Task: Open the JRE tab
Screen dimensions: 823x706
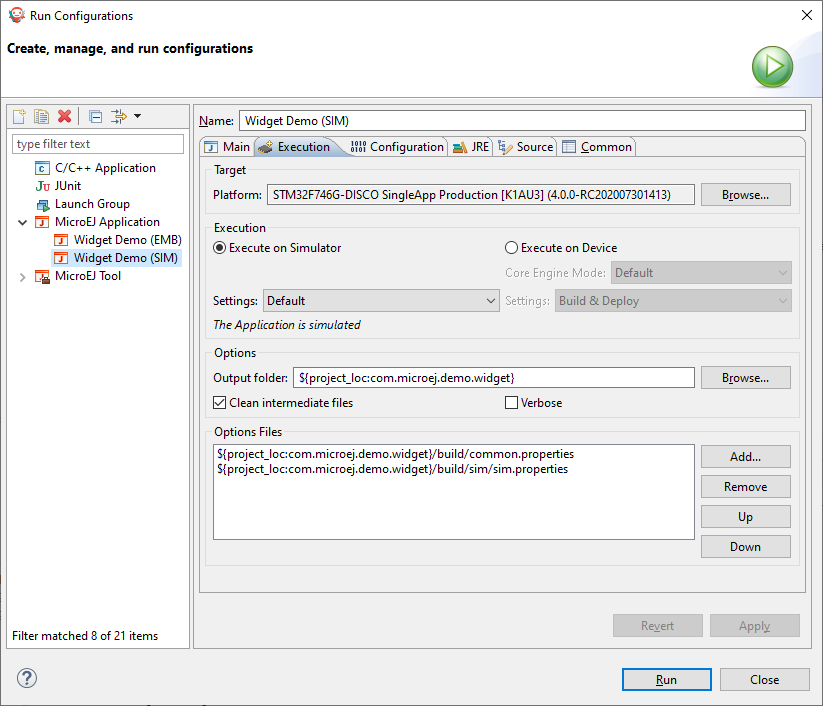Action: coord(471,147)
